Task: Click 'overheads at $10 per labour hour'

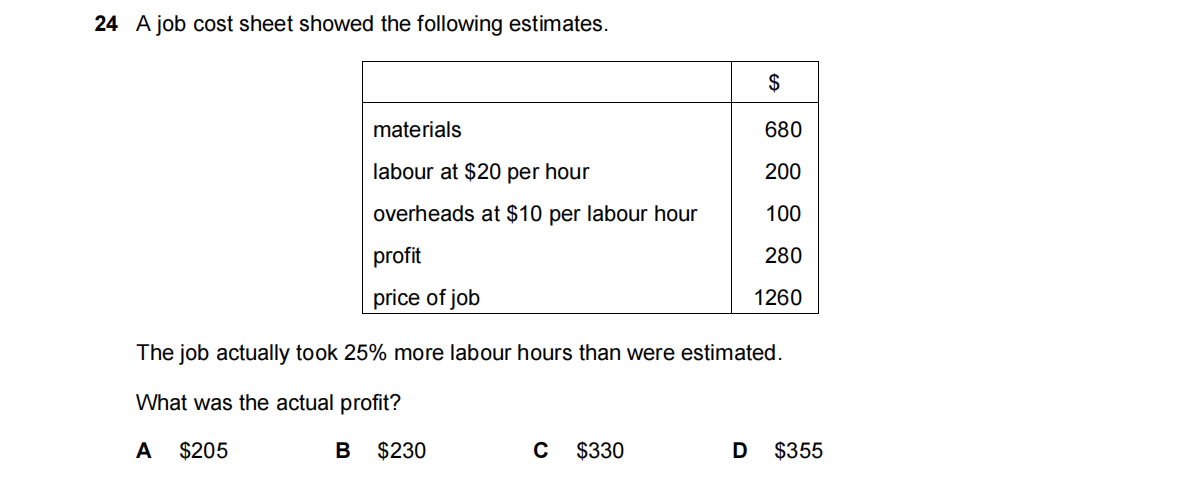Action: (535, 214)
